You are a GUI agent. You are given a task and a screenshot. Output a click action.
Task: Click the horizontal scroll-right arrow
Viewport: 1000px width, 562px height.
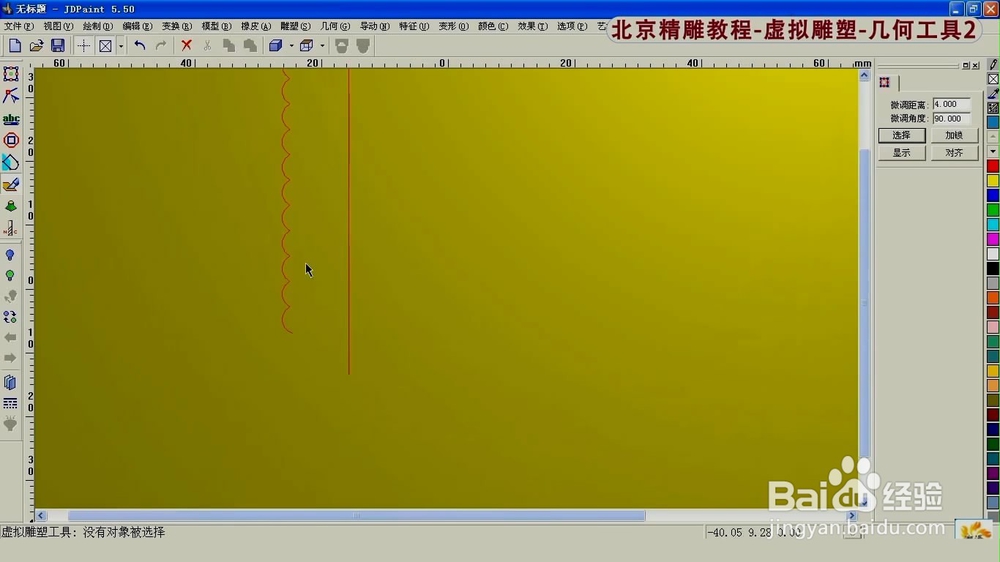852,515
